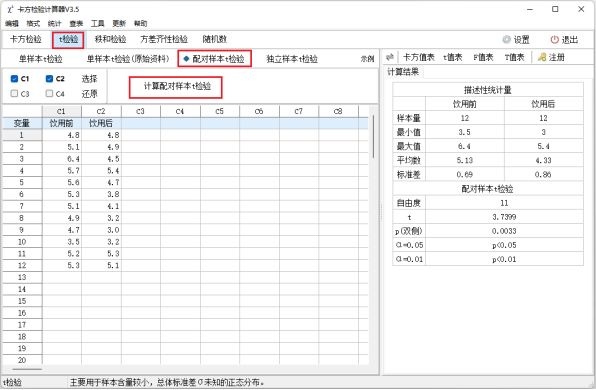
Task: Click the C3 column header
Action: pyautogui.click(x=141, y=111)
